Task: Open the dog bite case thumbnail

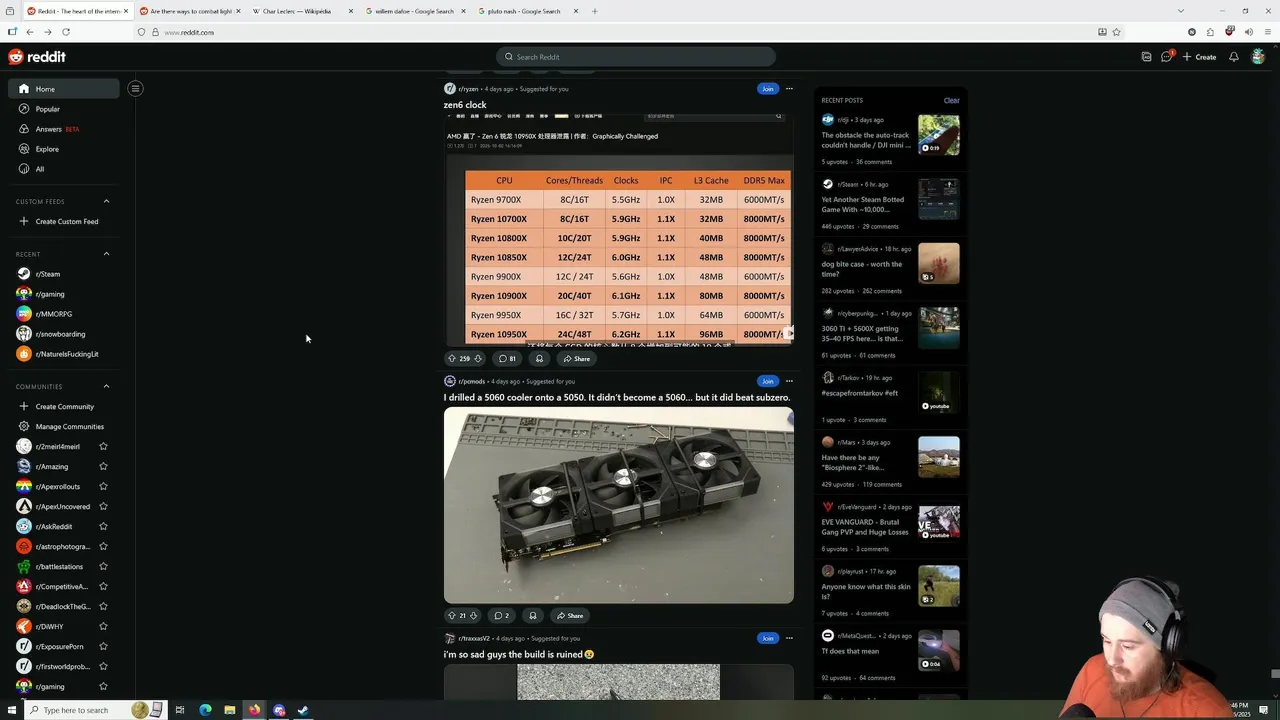Action: tap(939, 263)
